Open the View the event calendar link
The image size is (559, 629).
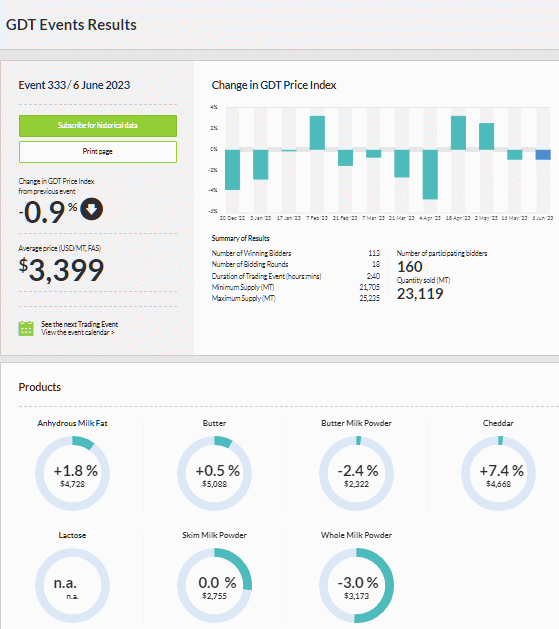[x=78, y=333]
